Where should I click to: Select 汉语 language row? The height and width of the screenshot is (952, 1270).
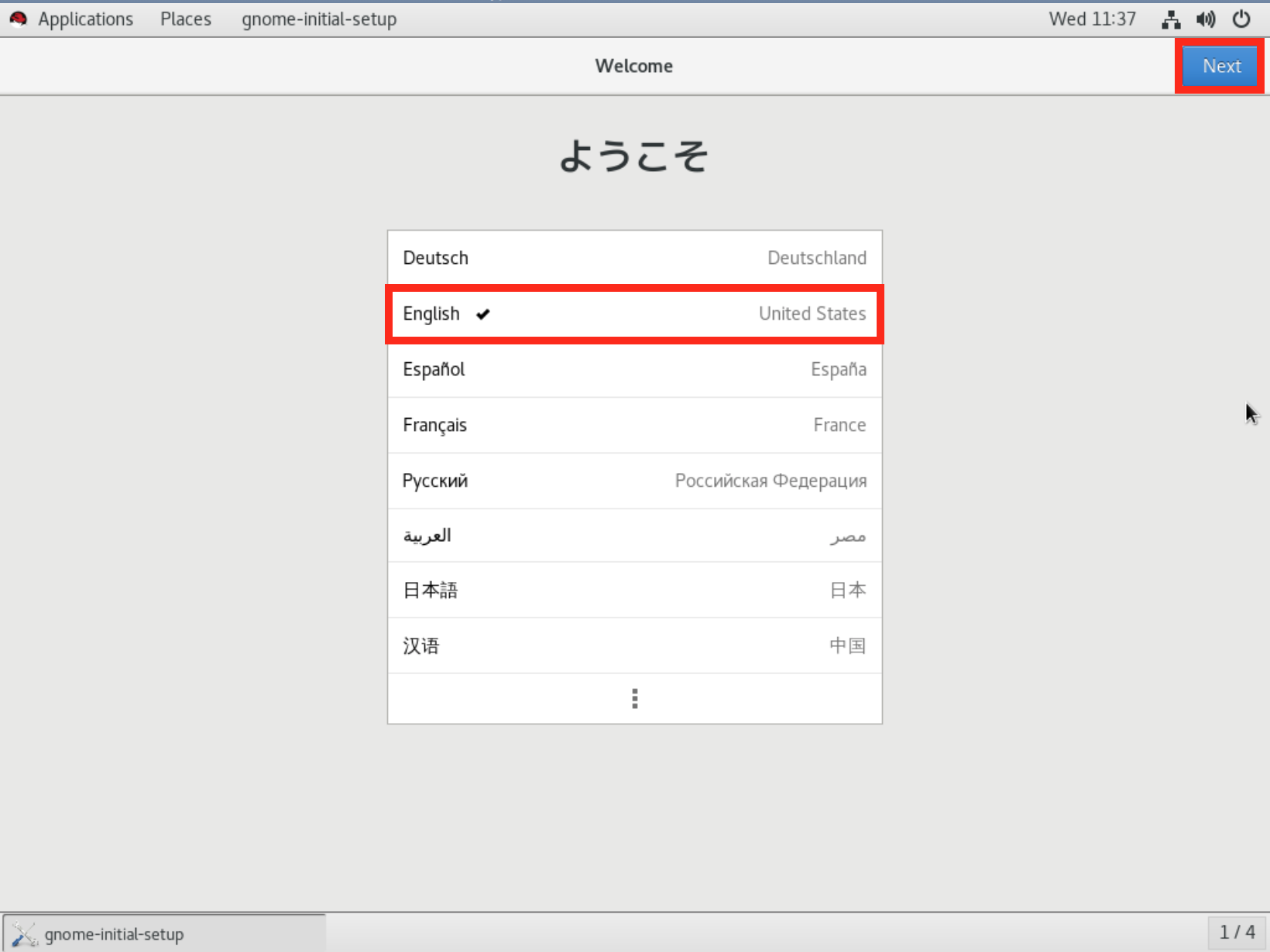pyautogui.click(x=634, y=646)
